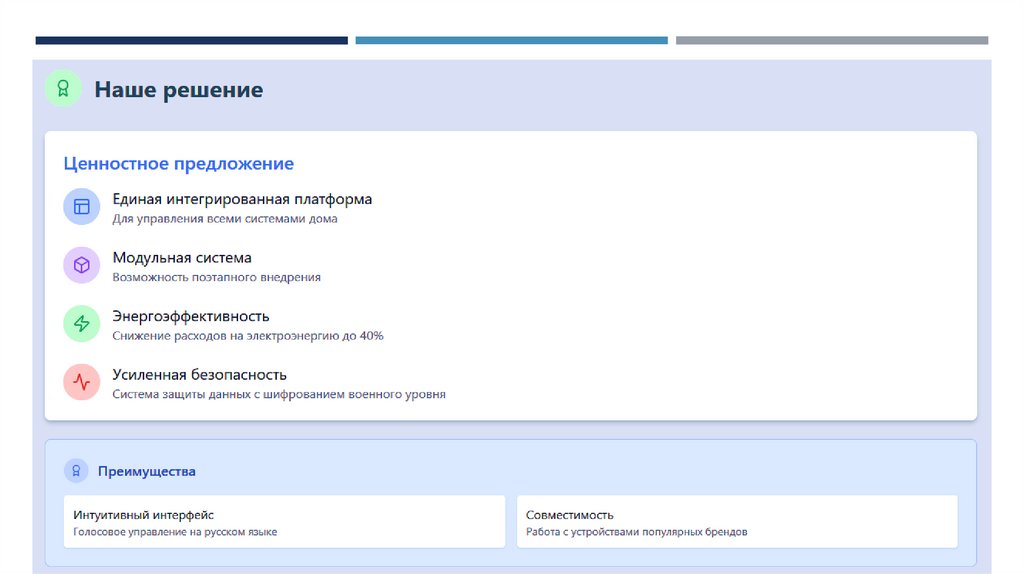Click Голосовое управление на русском языке
This screenshot has height=574, width=1024.
pyautogui.click(x=175, y=532)
